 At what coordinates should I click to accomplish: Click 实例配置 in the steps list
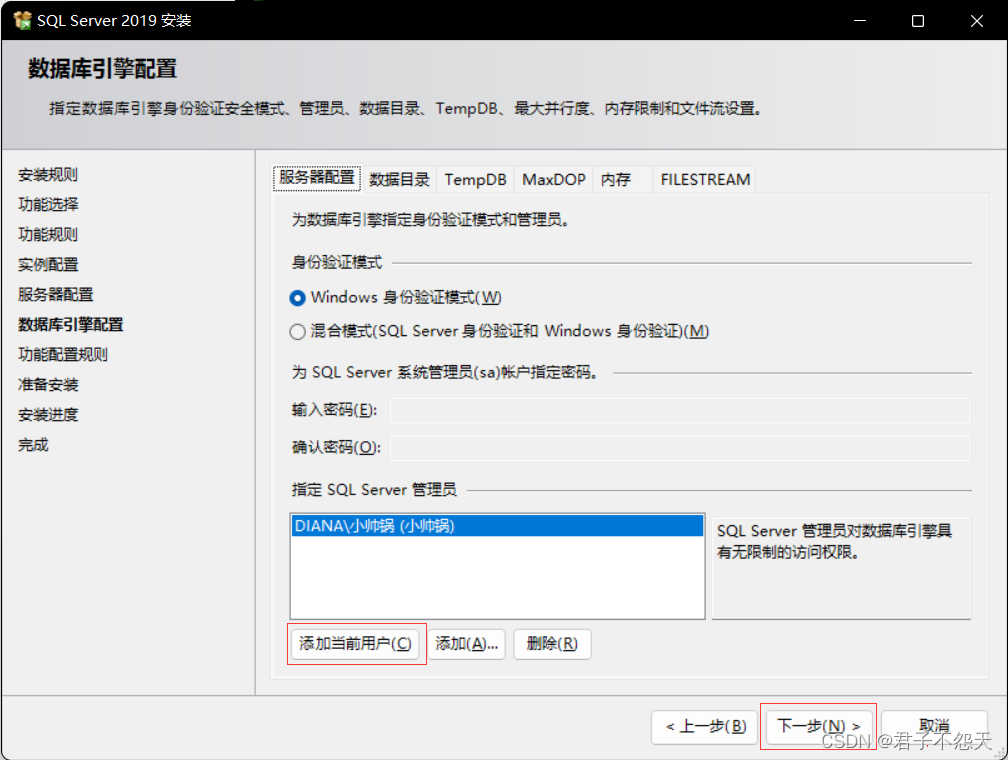click(48, 264)
